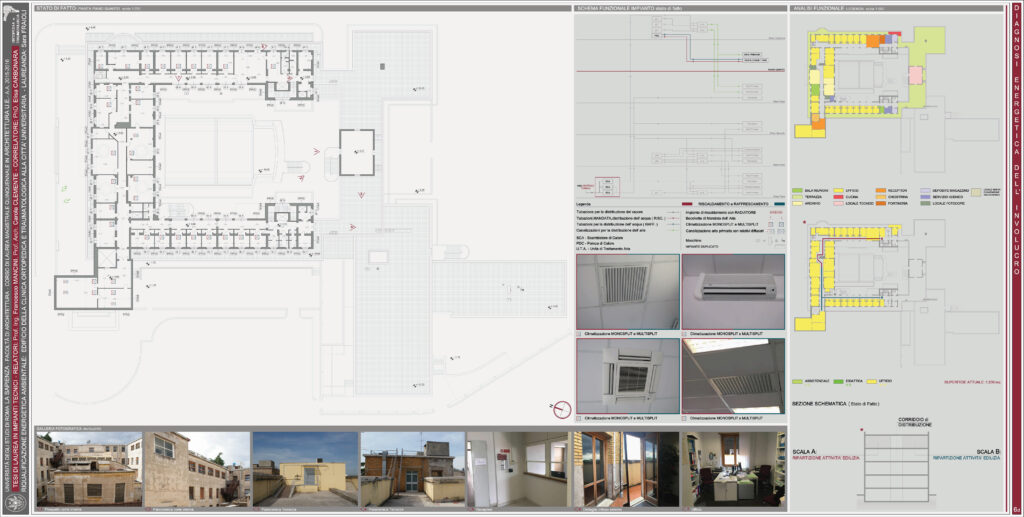Select the green SALA RIUNIONI legend swatch
Image resolution: width=1024 pixels, height=517 pixels.
[797, 190]
